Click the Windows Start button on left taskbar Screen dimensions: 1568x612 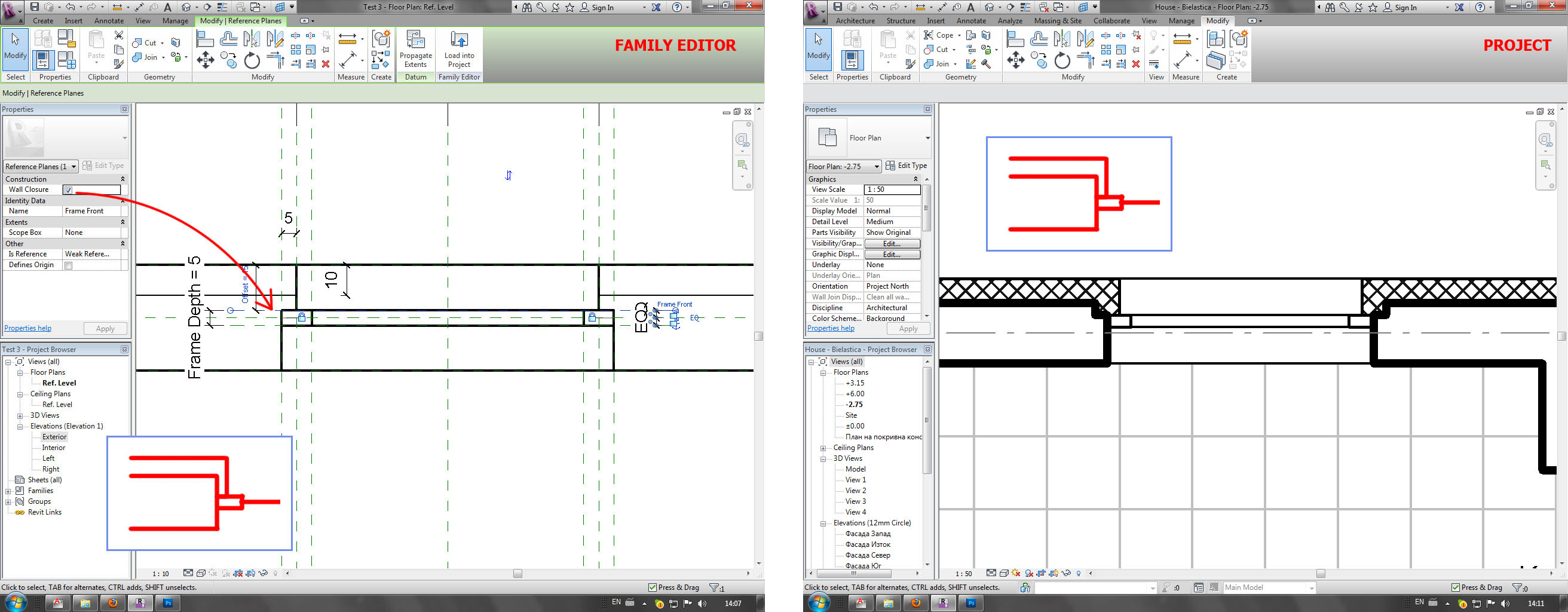coord(14,603)
